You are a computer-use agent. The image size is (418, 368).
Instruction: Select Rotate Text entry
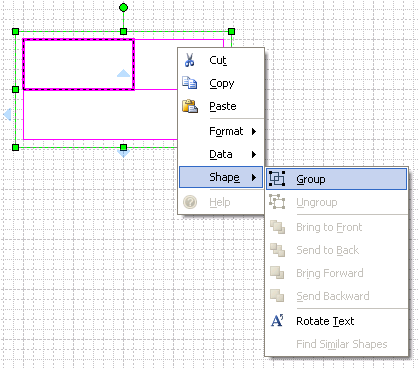pos(337,321)
